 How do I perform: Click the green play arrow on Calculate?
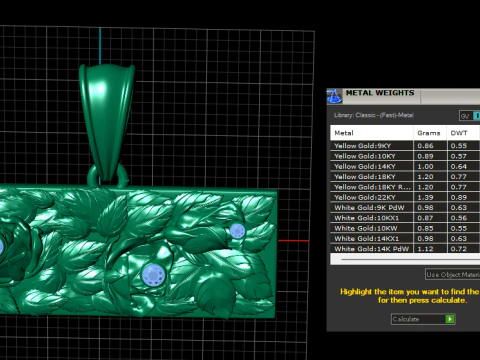coord(450,319)
